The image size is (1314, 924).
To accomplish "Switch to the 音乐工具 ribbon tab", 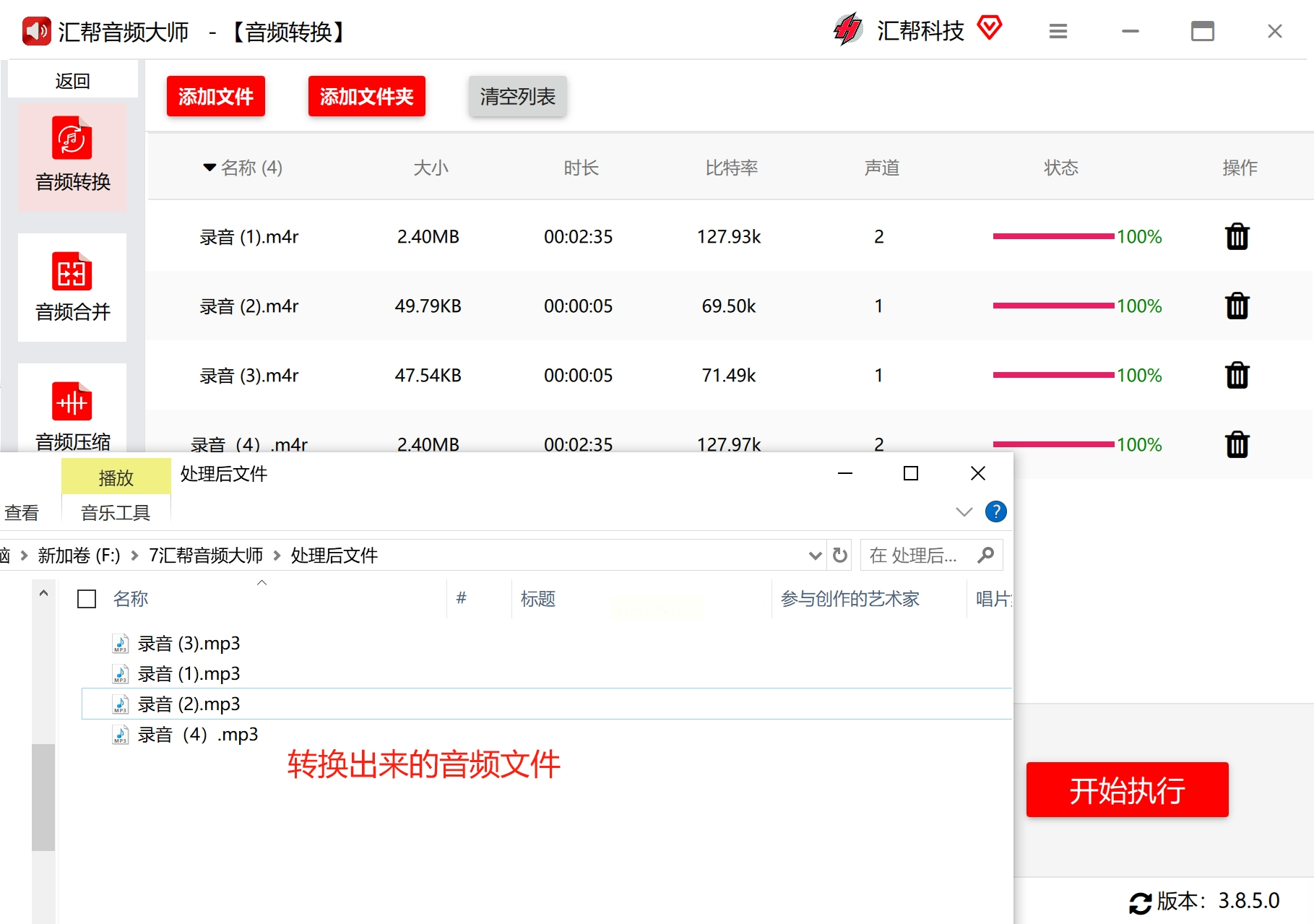I will [116, 513].
